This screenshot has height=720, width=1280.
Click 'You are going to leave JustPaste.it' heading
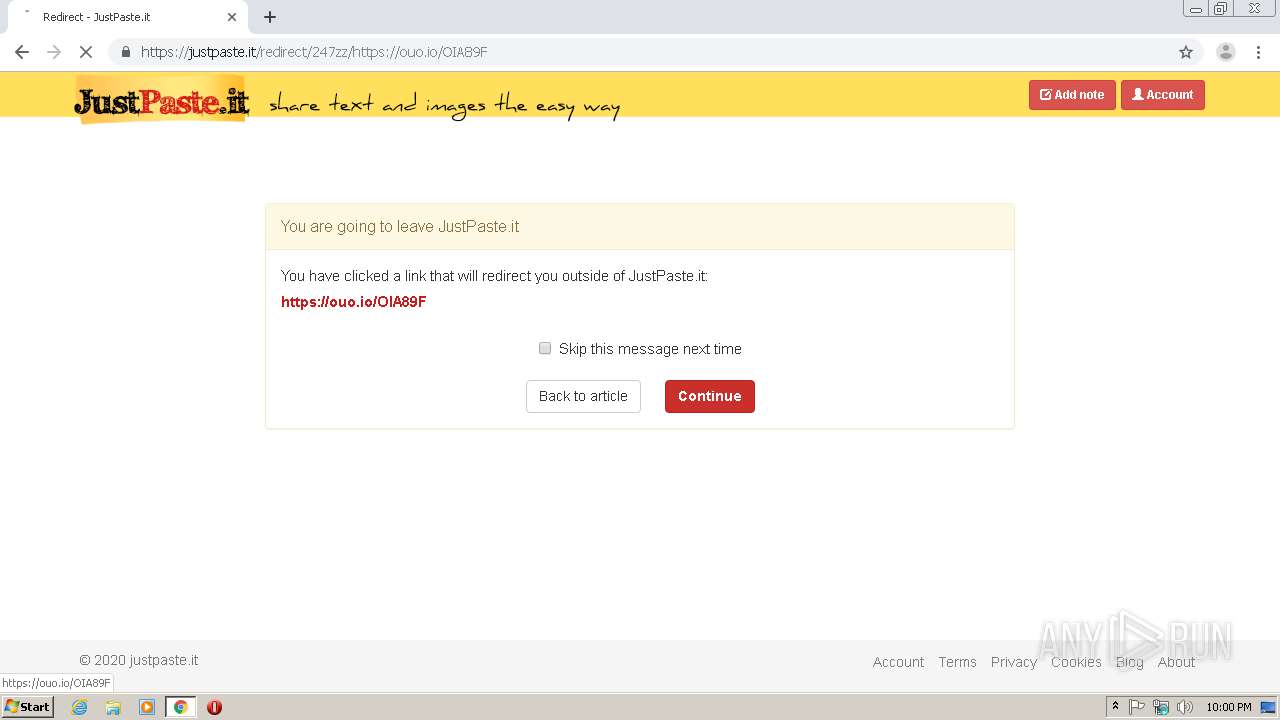(400, 226)
